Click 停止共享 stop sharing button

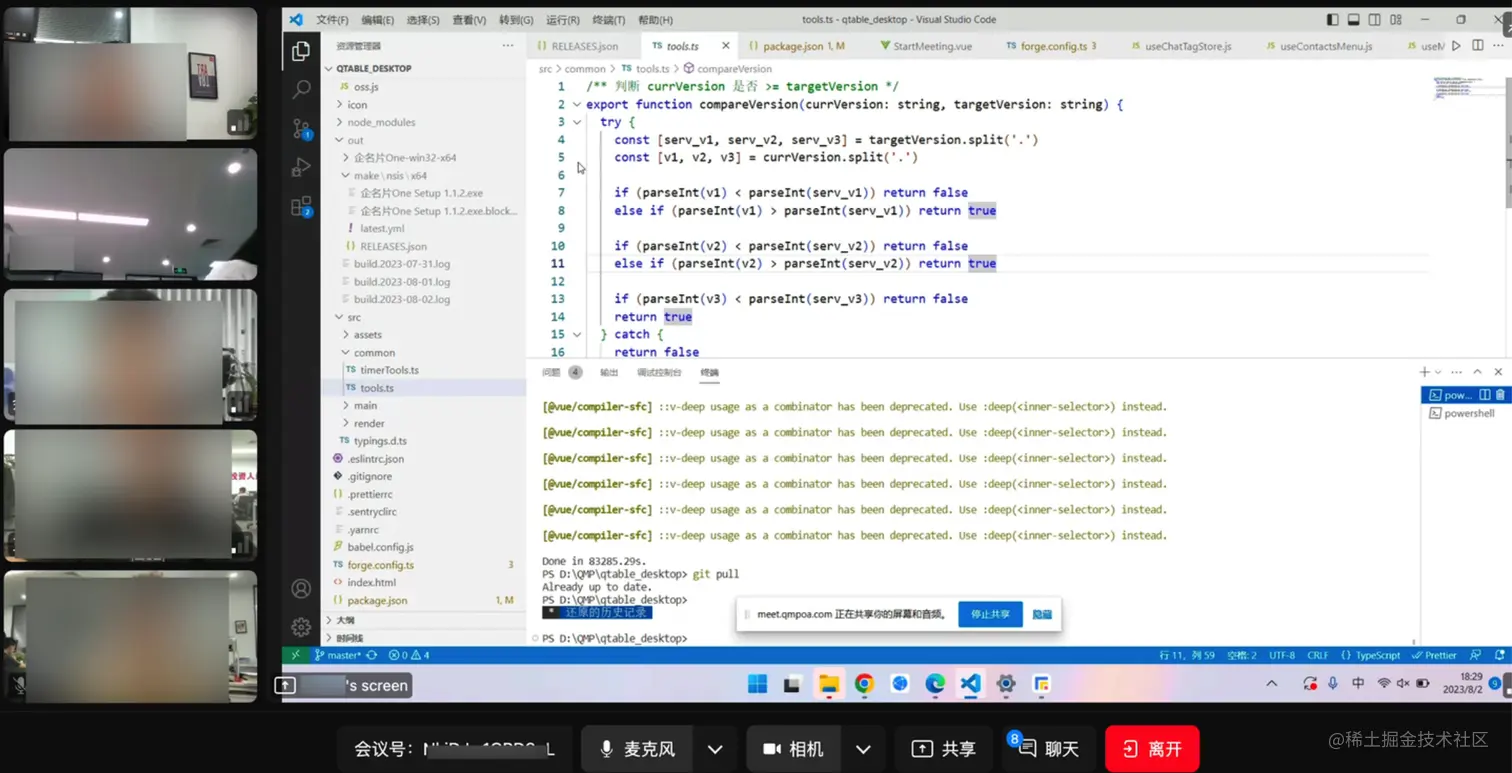click(x=990, y=614)
